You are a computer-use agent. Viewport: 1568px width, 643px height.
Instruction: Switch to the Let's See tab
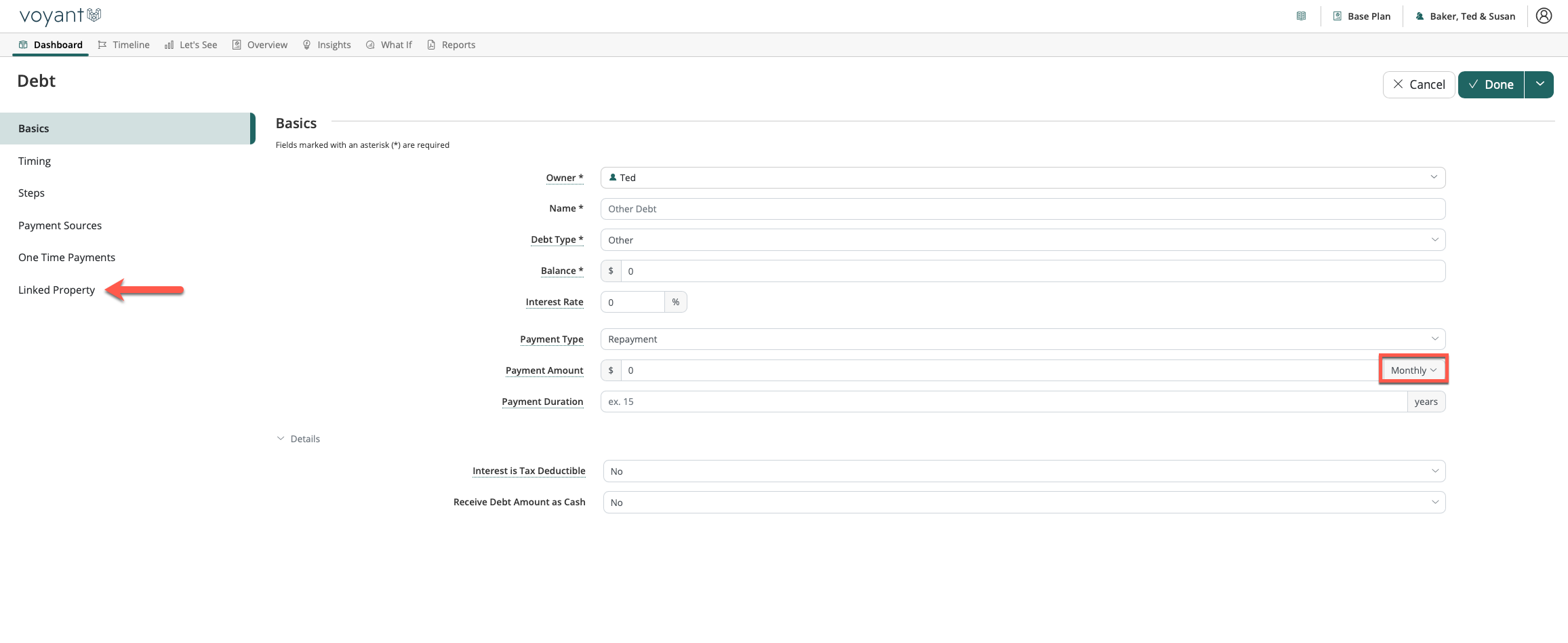[190, 45]
